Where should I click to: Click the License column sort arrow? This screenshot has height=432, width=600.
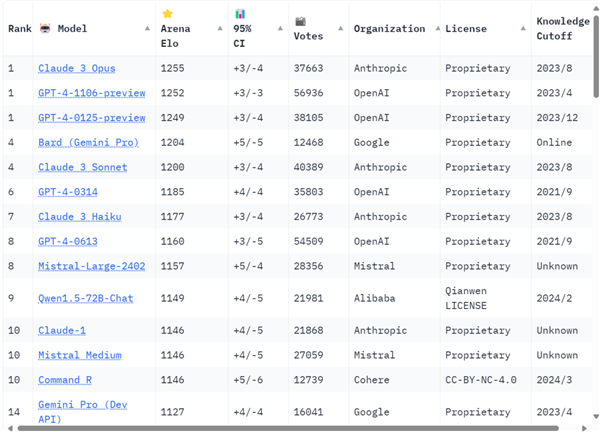[525, 29]
